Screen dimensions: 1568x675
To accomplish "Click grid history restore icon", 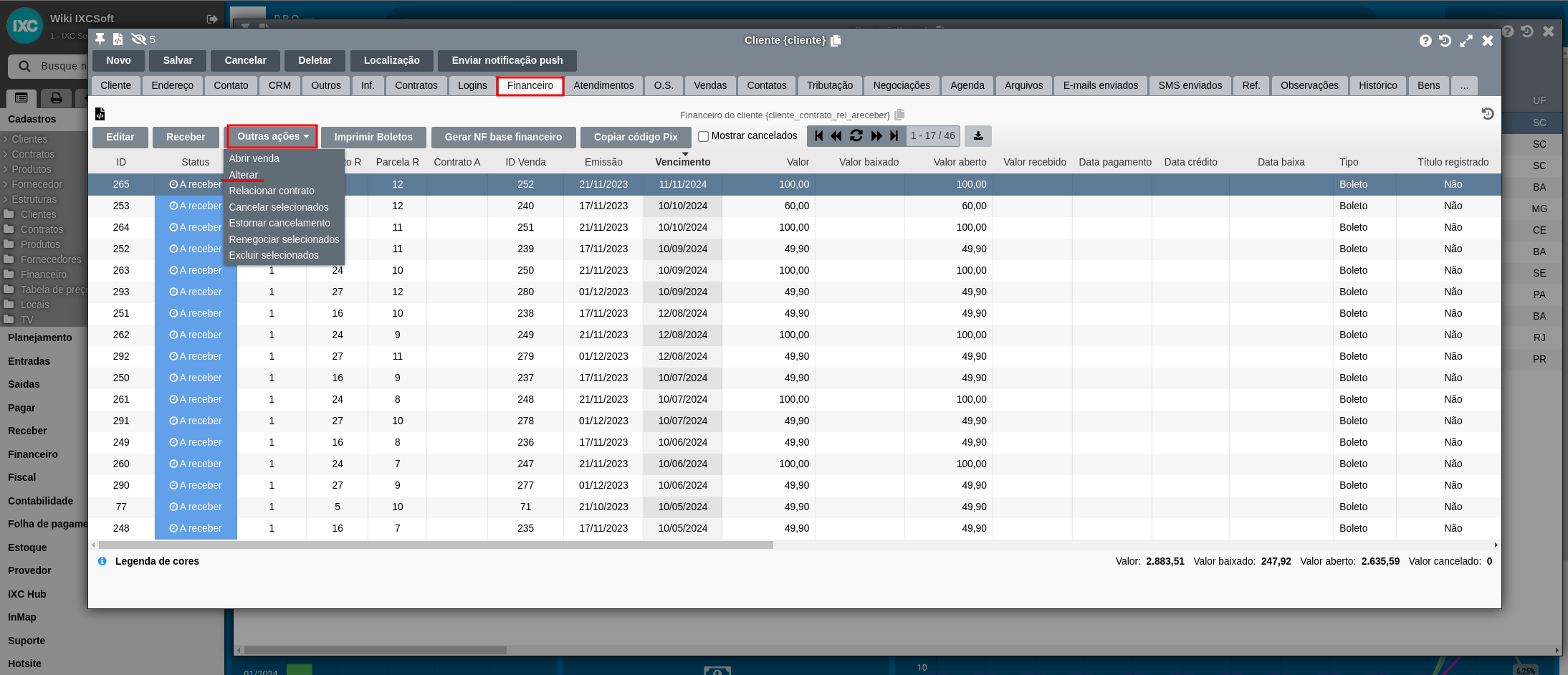I will coord(1488,114).
